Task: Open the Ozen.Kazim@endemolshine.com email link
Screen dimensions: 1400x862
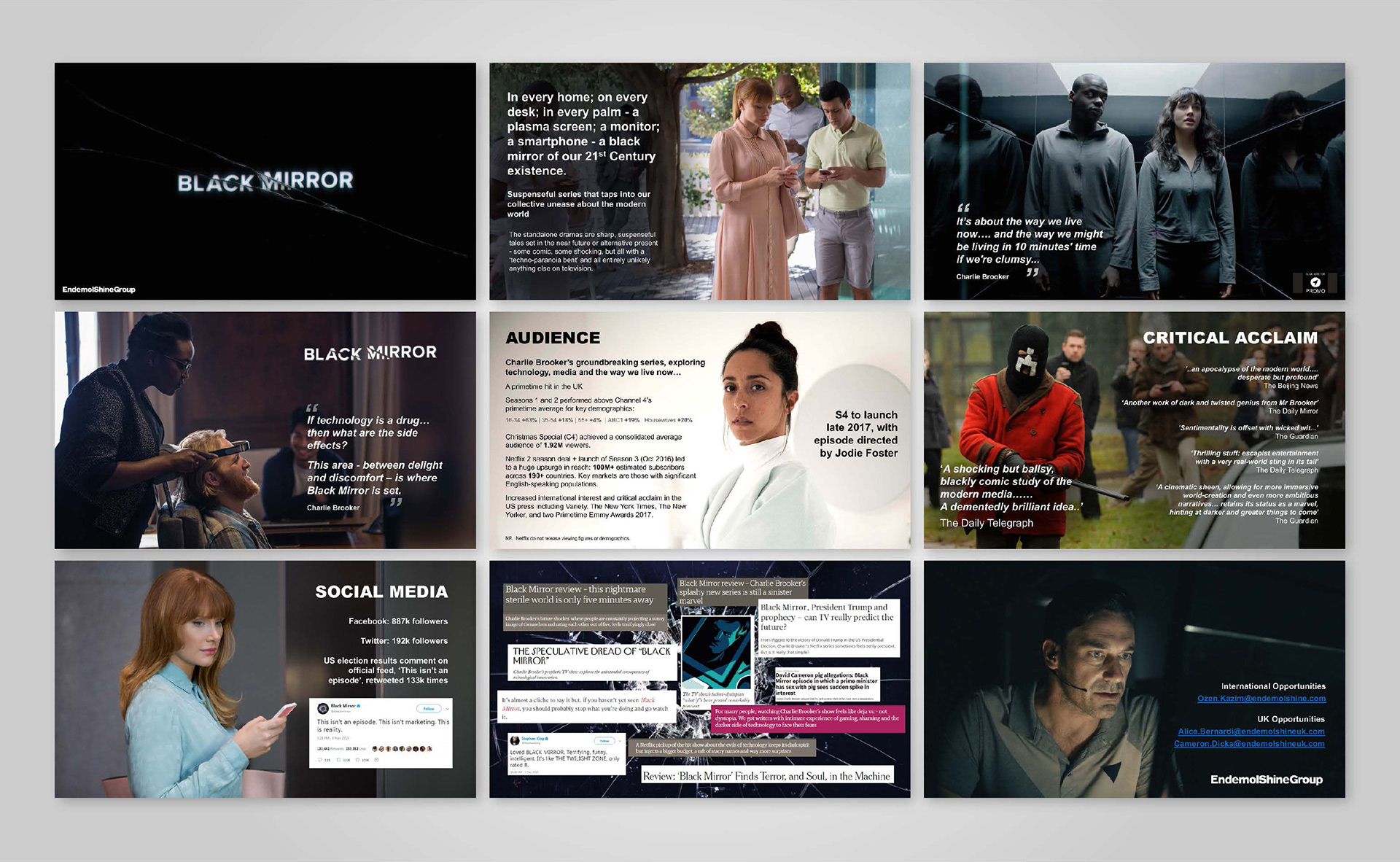Action: coord(1261,699)
